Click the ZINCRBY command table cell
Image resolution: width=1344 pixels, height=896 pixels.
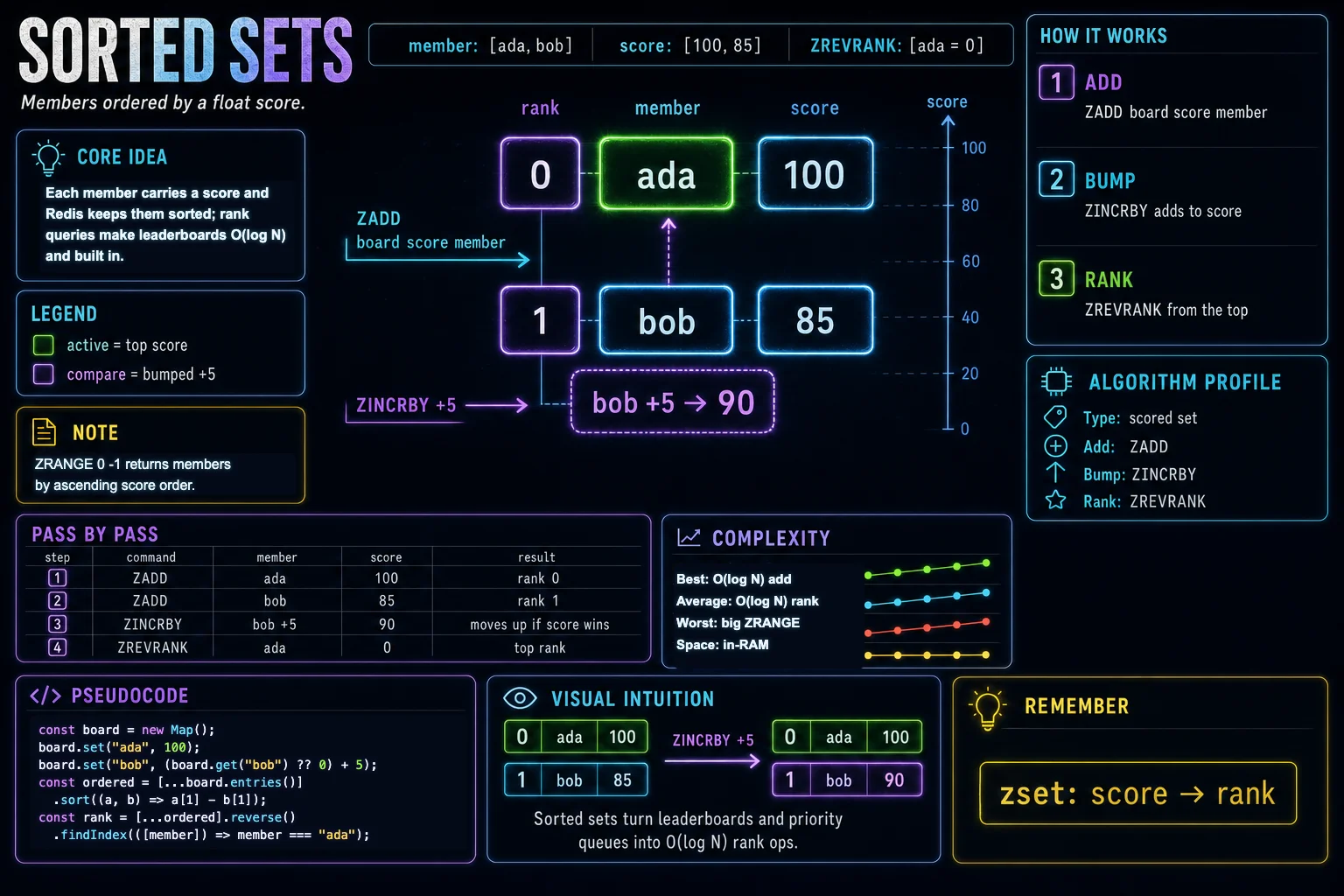pos(152,625)
